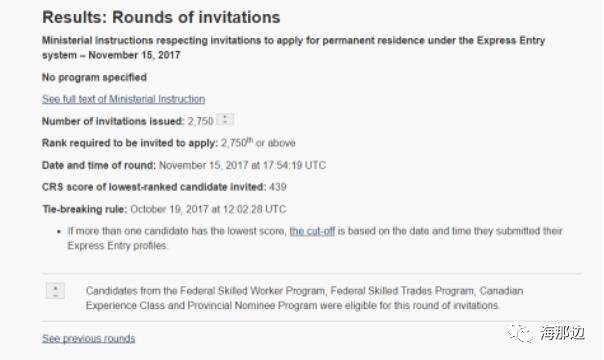The width and height of the screenshot is (604, 360).
Task: Click the footnote return icon beside the Candidates note
Action: (55, 291)
